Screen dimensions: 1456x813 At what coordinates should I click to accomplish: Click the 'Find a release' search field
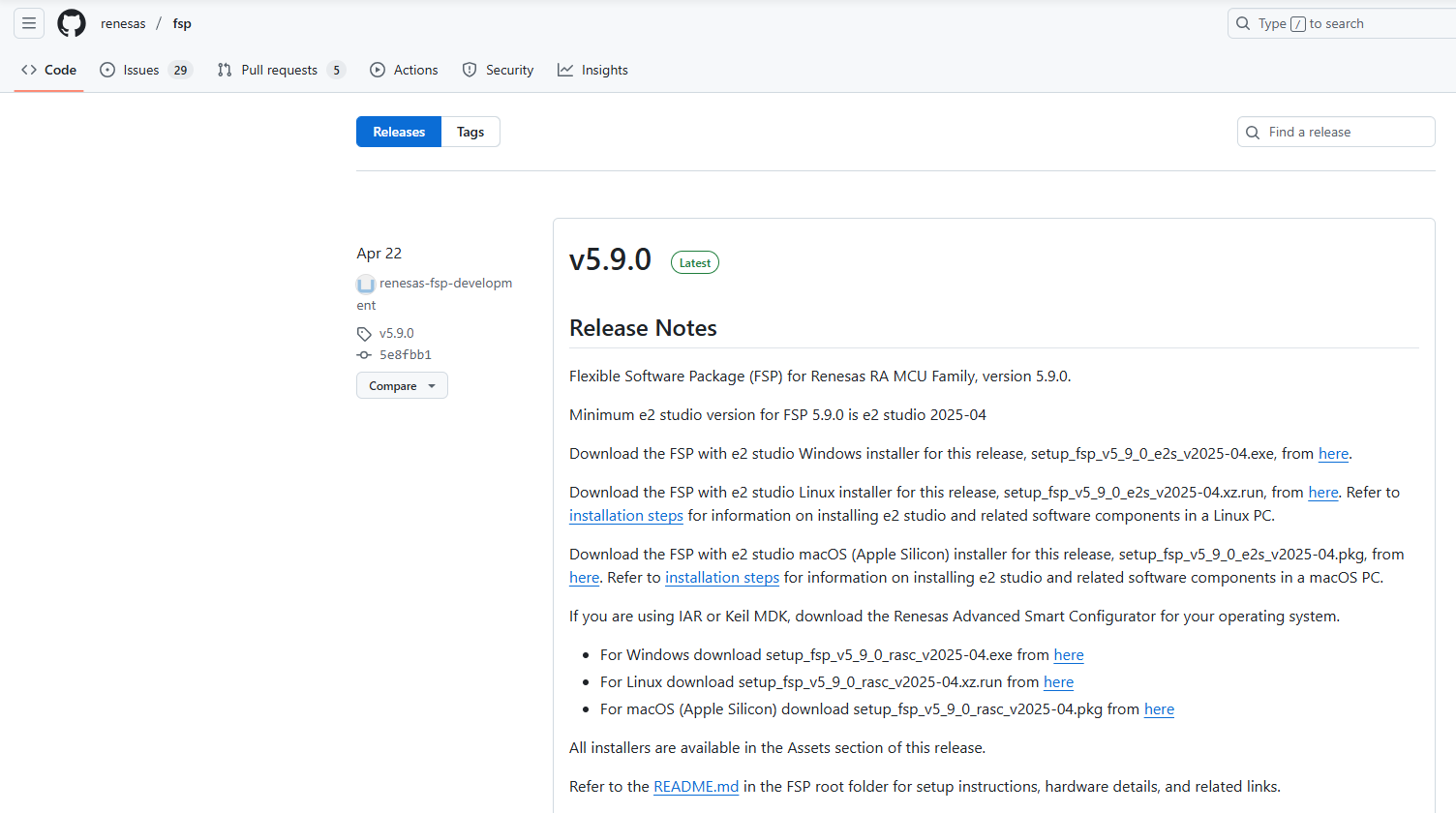1336,132
